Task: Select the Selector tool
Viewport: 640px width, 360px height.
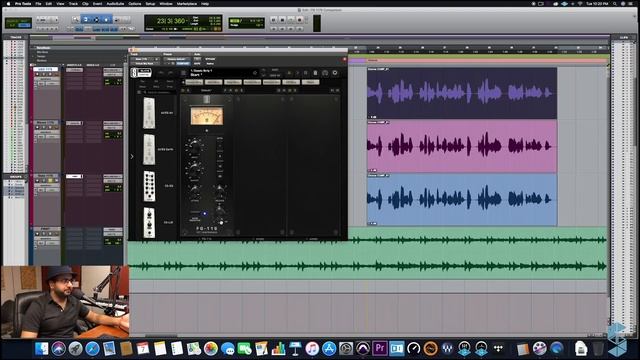Action: click(96, 19)
